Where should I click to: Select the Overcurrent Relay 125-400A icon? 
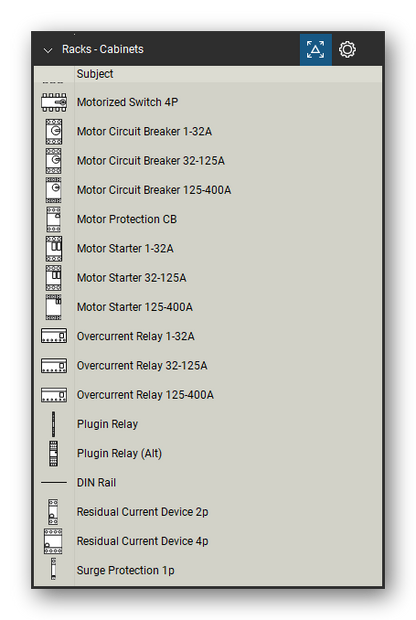click(x=54, y=395)
